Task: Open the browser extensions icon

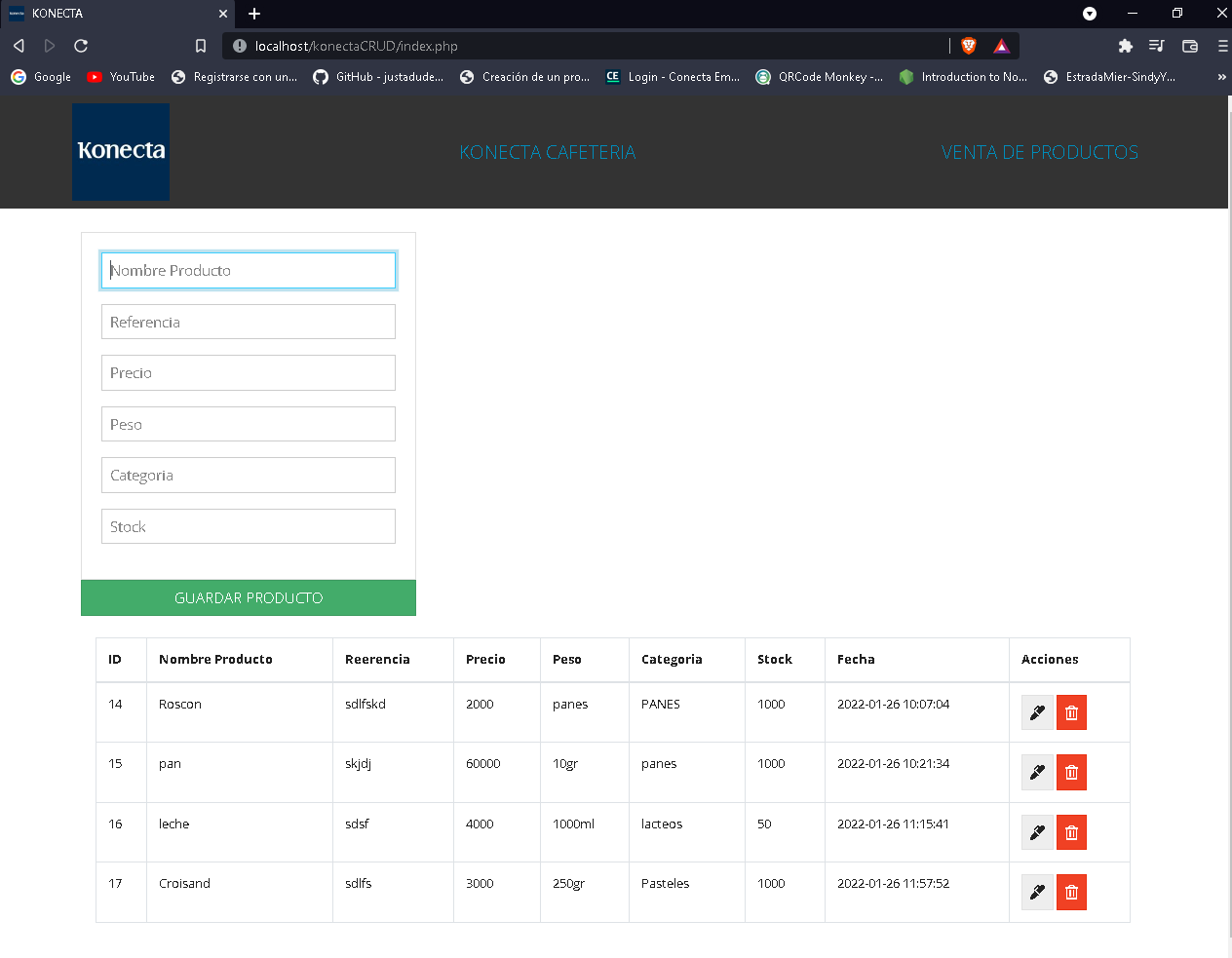Action: tap(1126, 45)
